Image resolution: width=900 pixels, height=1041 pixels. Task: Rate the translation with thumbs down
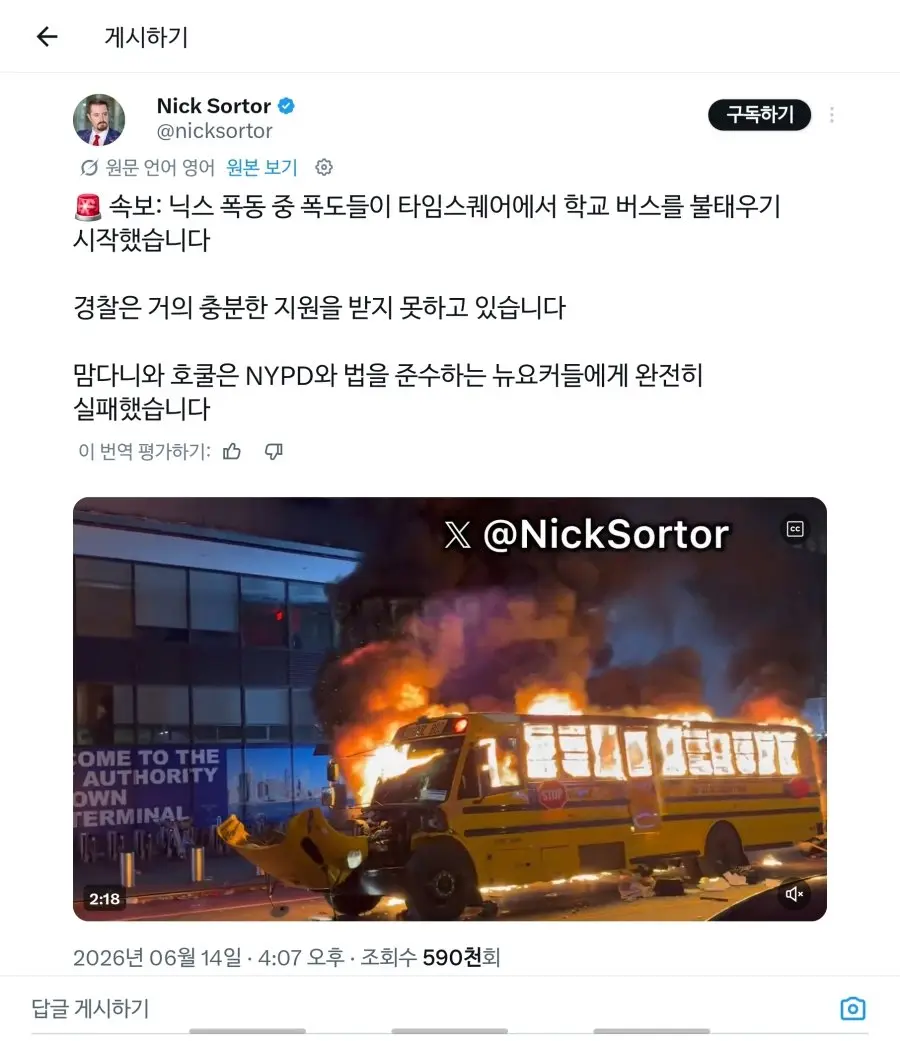[x=273, y=451]
